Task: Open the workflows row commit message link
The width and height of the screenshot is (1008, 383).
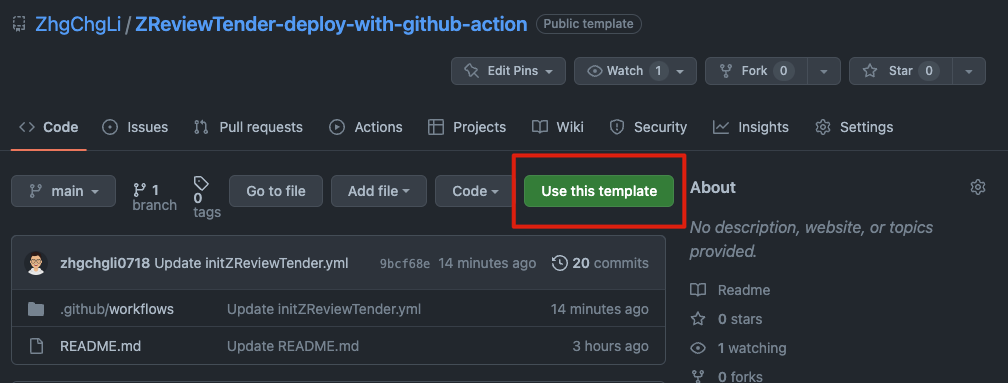Action: pos(324,309)
